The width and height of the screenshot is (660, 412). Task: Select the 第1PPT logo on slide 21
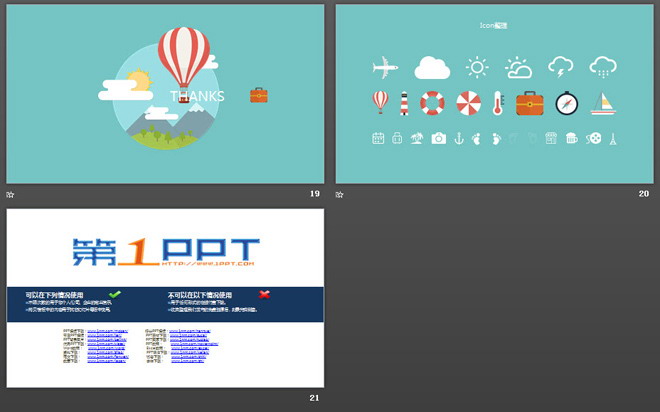coord(166,252)
